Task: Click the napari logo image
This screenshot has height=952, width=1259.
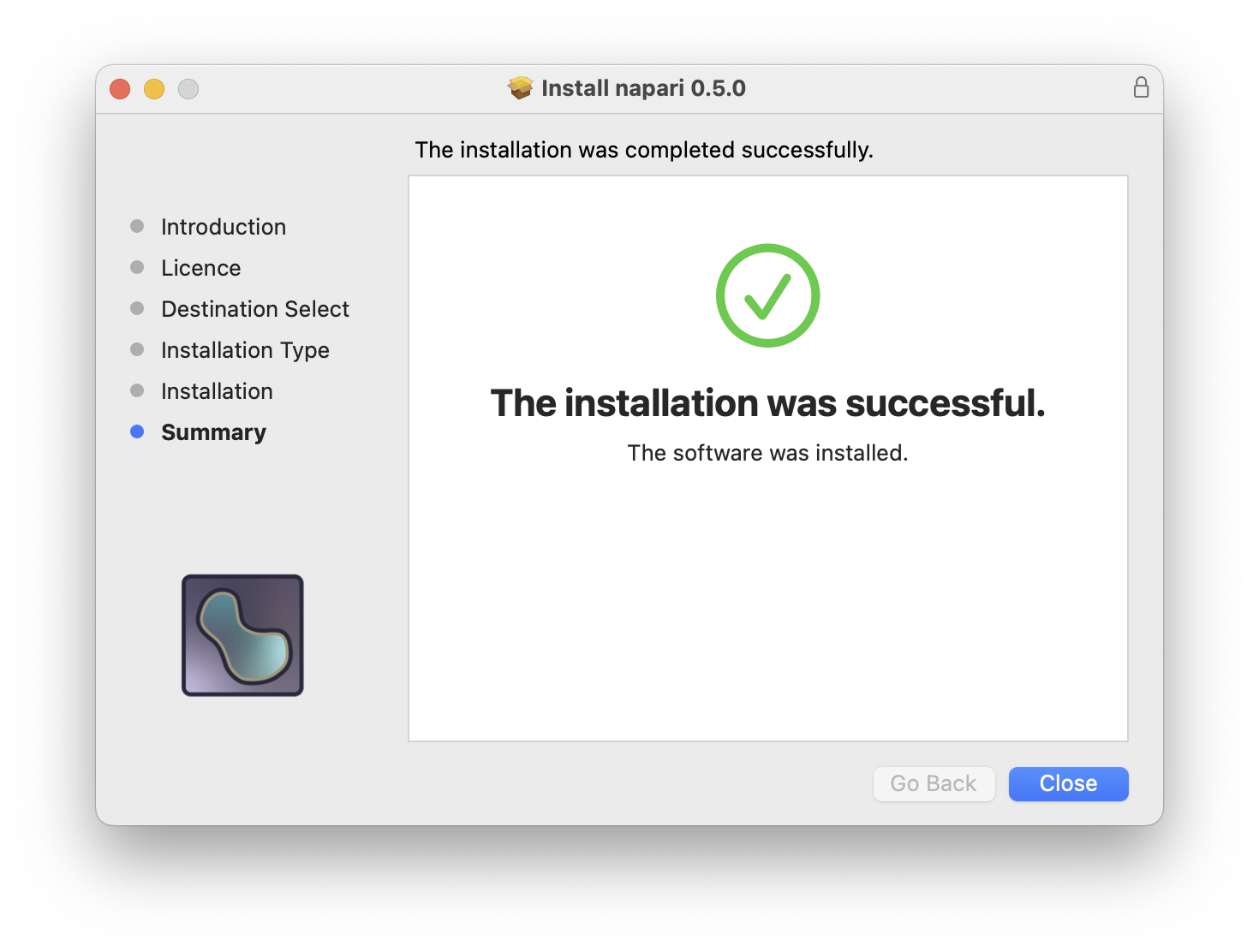Action: 242,635
